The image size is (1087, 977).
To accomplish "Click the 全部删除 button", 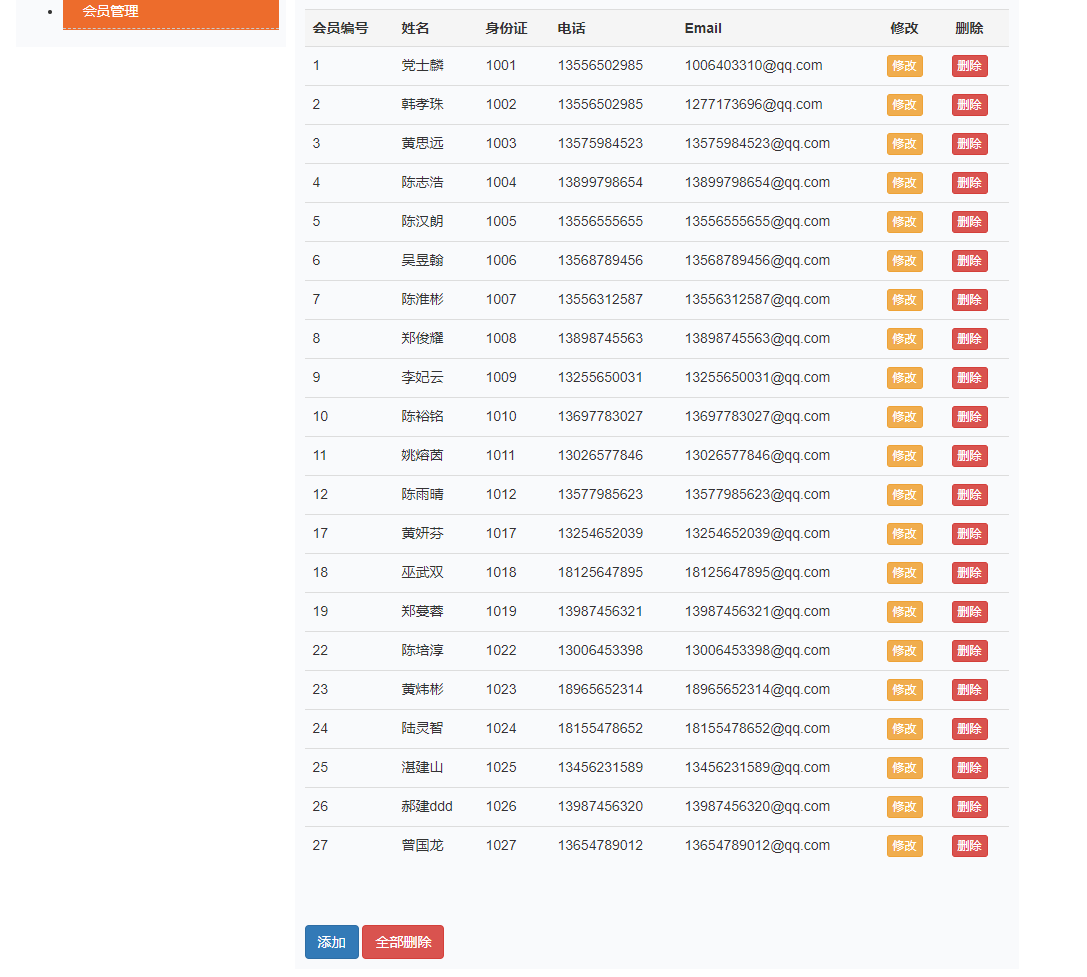I will pyautogui.click(x=402, y=941).
